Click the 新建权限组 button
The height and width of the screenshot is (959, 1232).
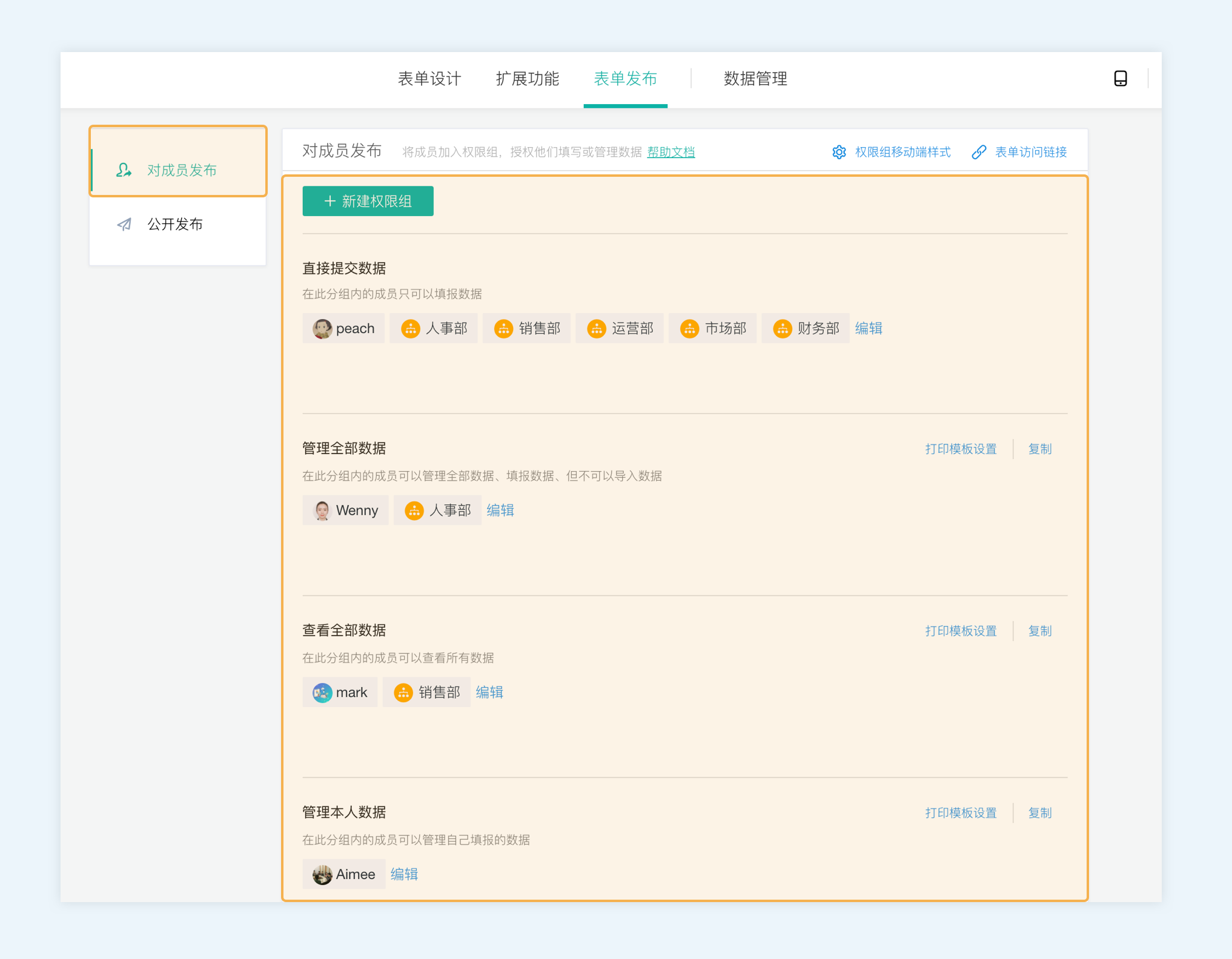pyautogui.click(x=368, y=201)
